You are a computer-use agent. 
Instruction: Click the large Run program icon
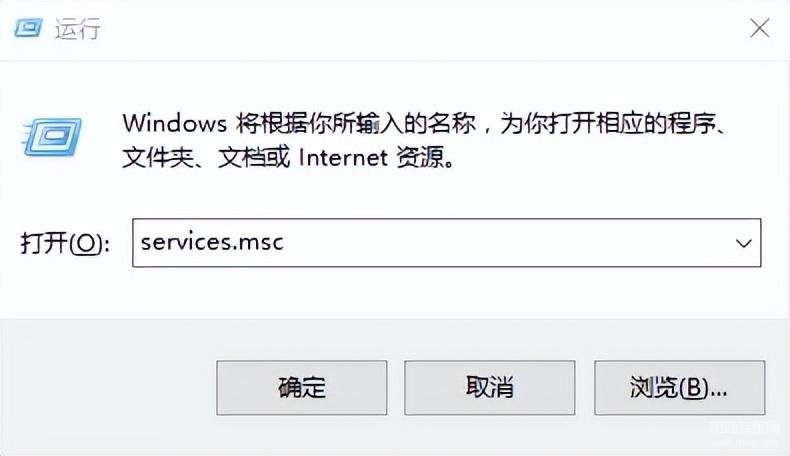click(52, 137)
